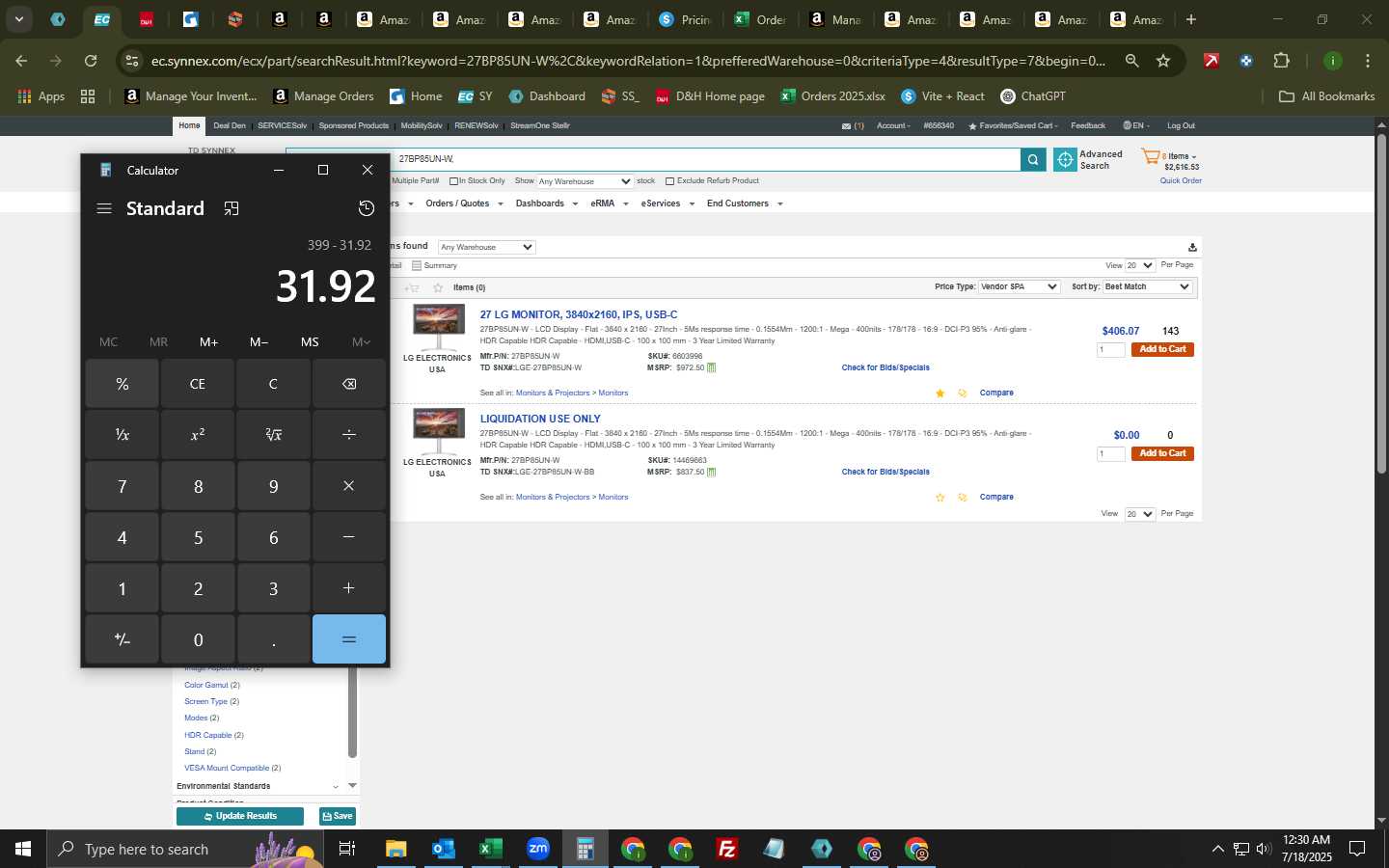This screenshot has height=868, width=1389.
Task: Click the page vertical scrollbar
Action: [1381, 304]
